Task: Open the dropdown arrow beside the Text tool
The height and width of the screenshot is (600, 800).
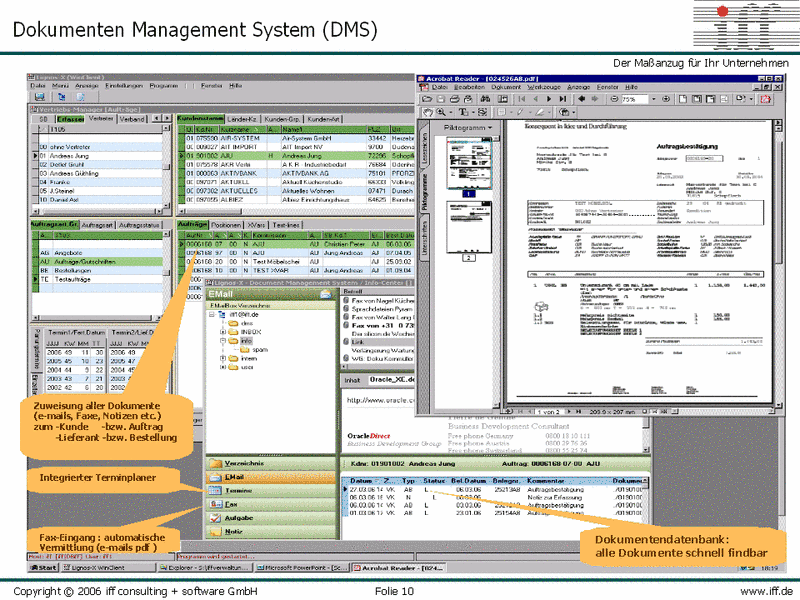Action: coord(473,112)
